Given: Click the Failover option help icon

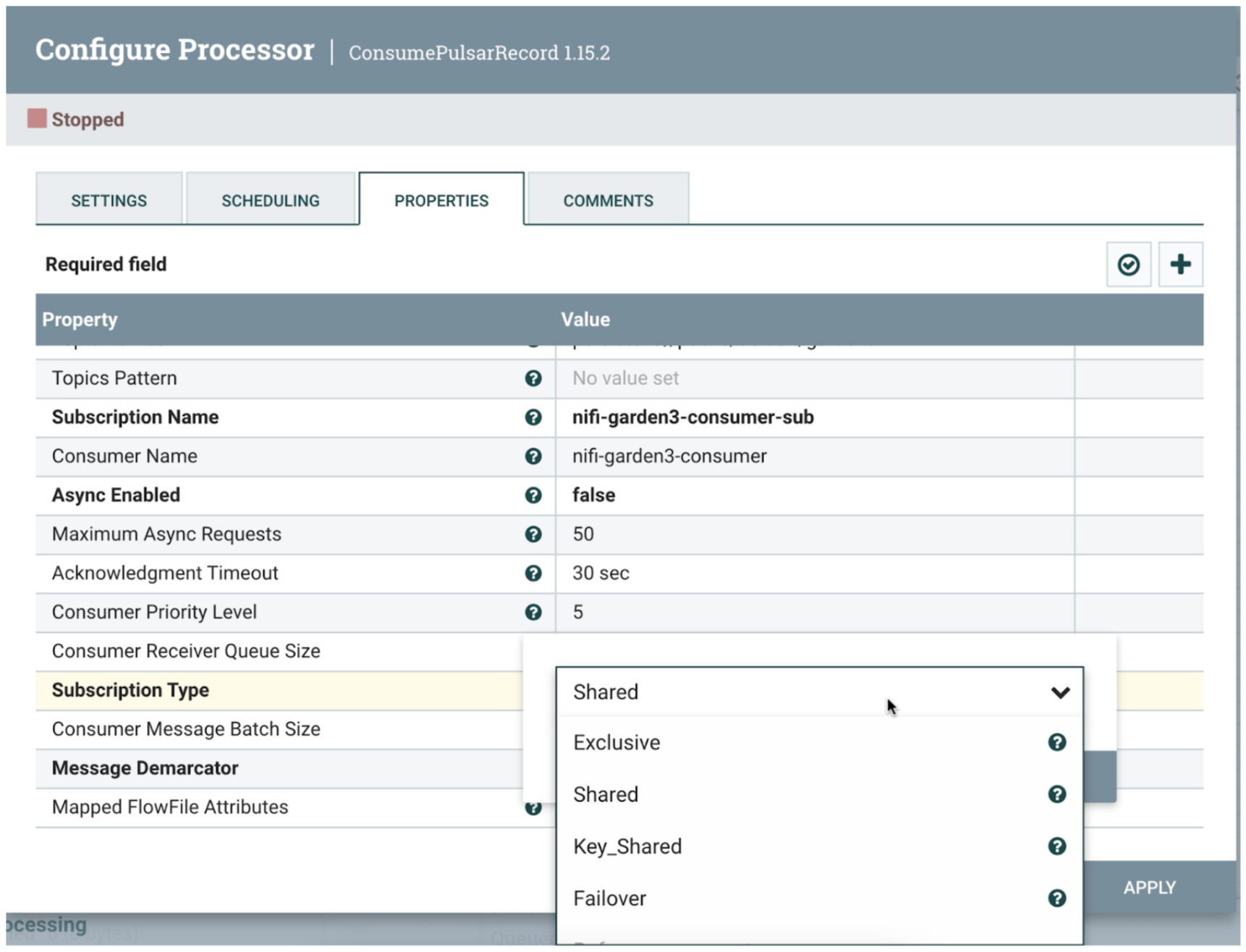Looking at the screenshot, I should click(x=1057, y=898).
